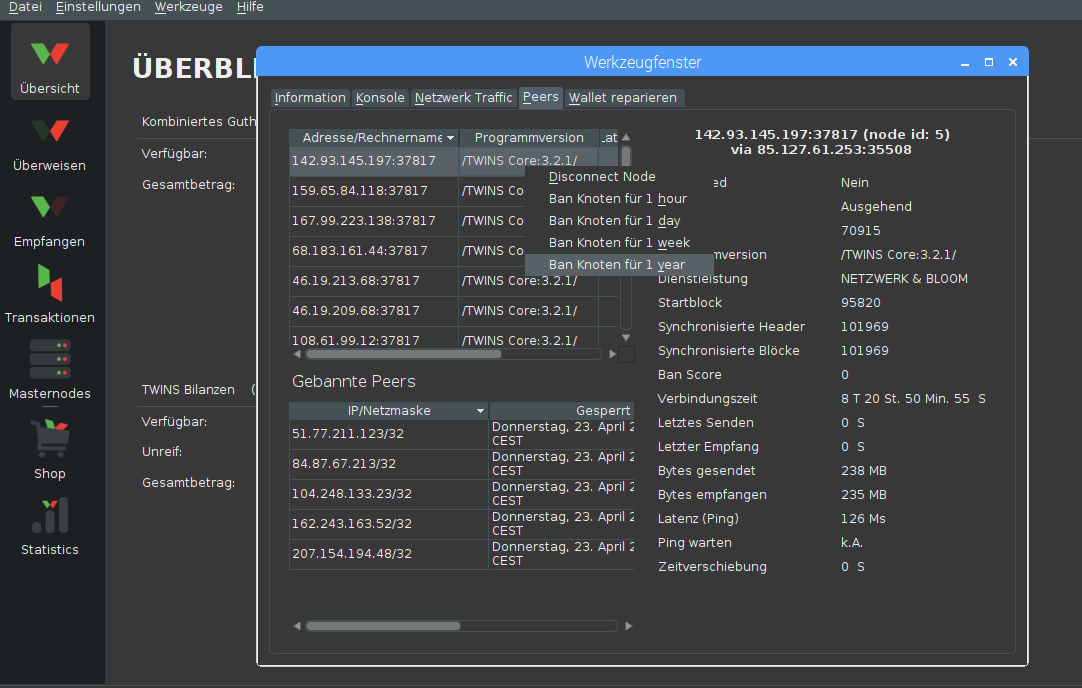Open the Masternodes server icon
Image resolution: width=1082 pixels, height=688 pixels.
[50, 369]
